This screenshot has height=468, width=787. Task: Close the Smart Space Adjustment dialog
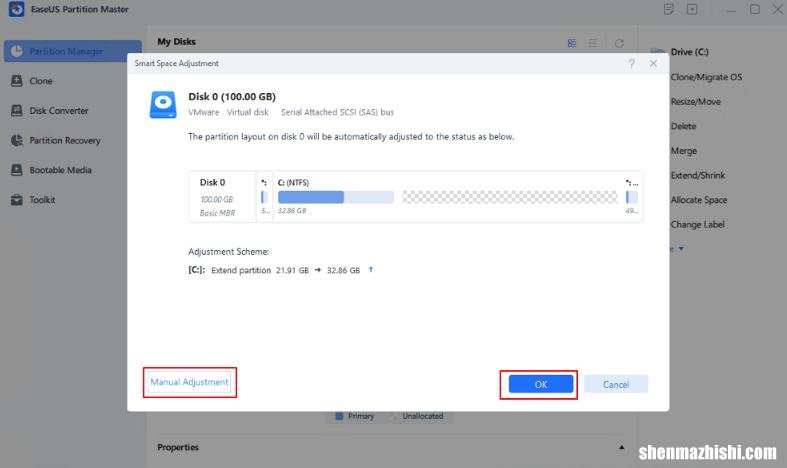(653, 63)
